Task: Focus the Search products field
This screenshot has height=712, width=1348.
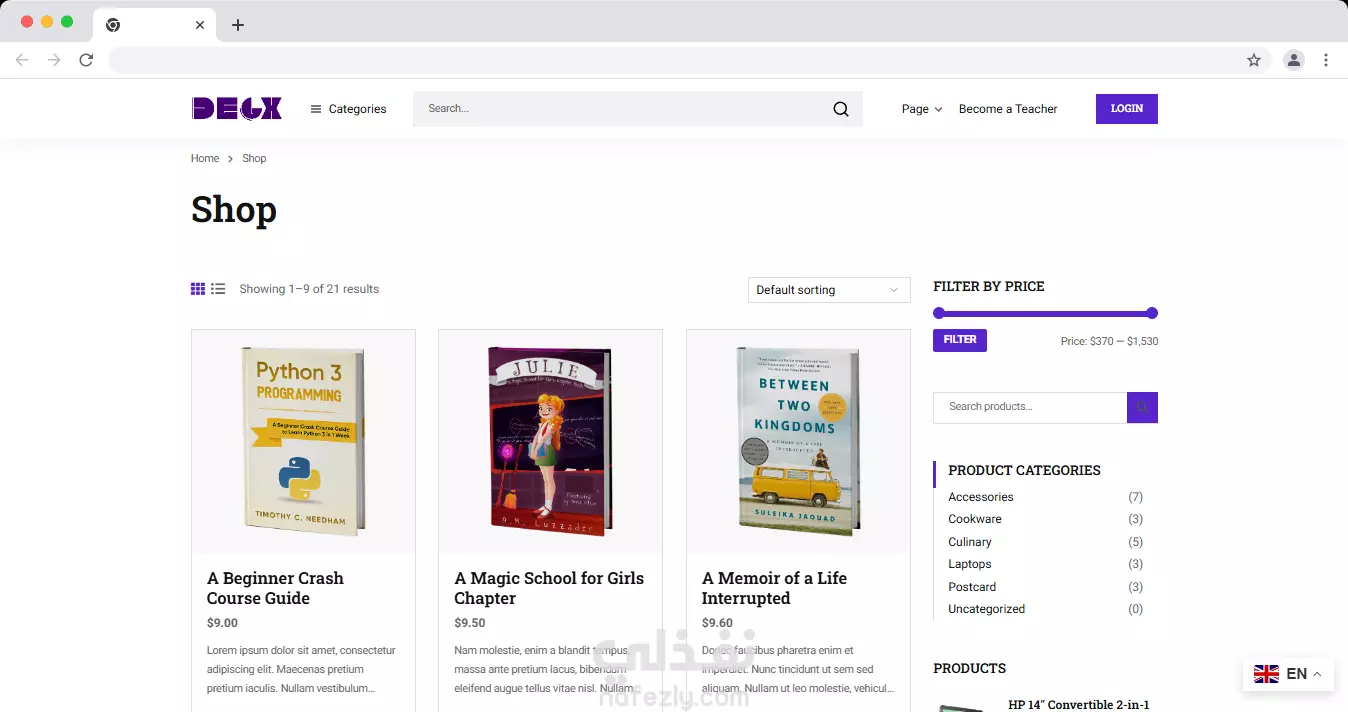Action: pos(1030,407)
